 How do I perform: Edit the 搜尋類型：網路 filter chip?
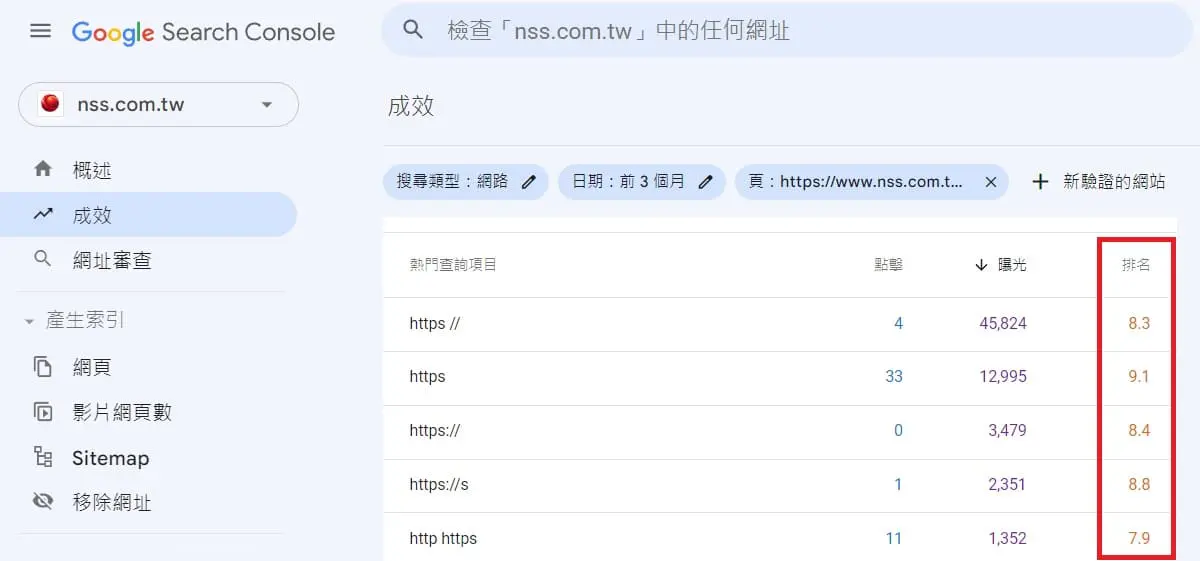tap(466, 182)
